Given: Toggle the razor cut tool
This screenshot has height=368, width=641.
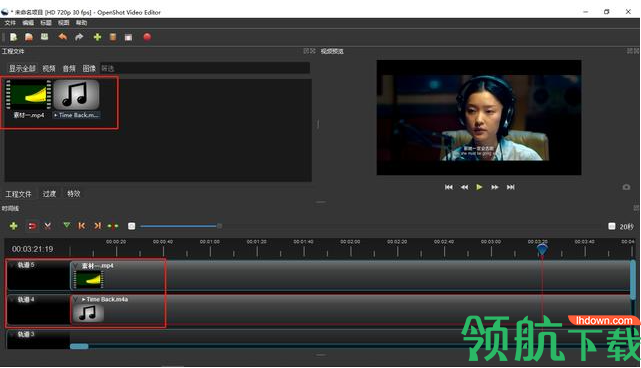Looking at the screenshot, I should click(47, 226).
